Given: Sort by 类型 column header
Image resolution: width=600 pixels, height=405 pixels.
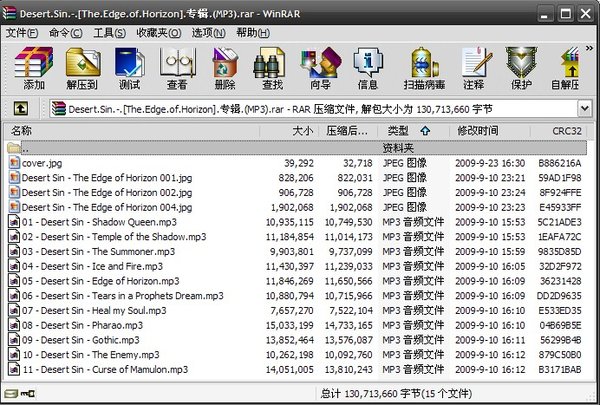Looking at the screenshot, I should pyautogui.click(x=413, y=131).
